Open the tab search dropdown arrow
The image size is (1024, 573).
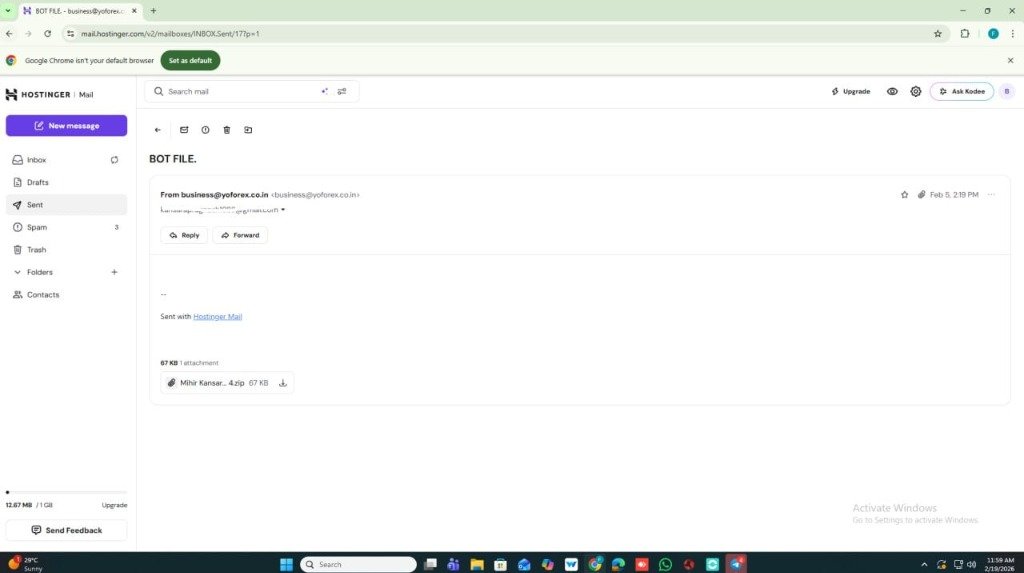[x=8, y=10]
